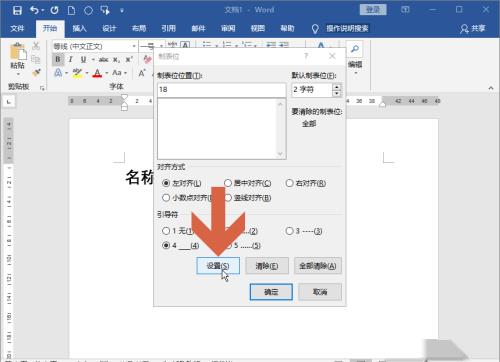Click the 全部清除(A) button

coord(318,266)
